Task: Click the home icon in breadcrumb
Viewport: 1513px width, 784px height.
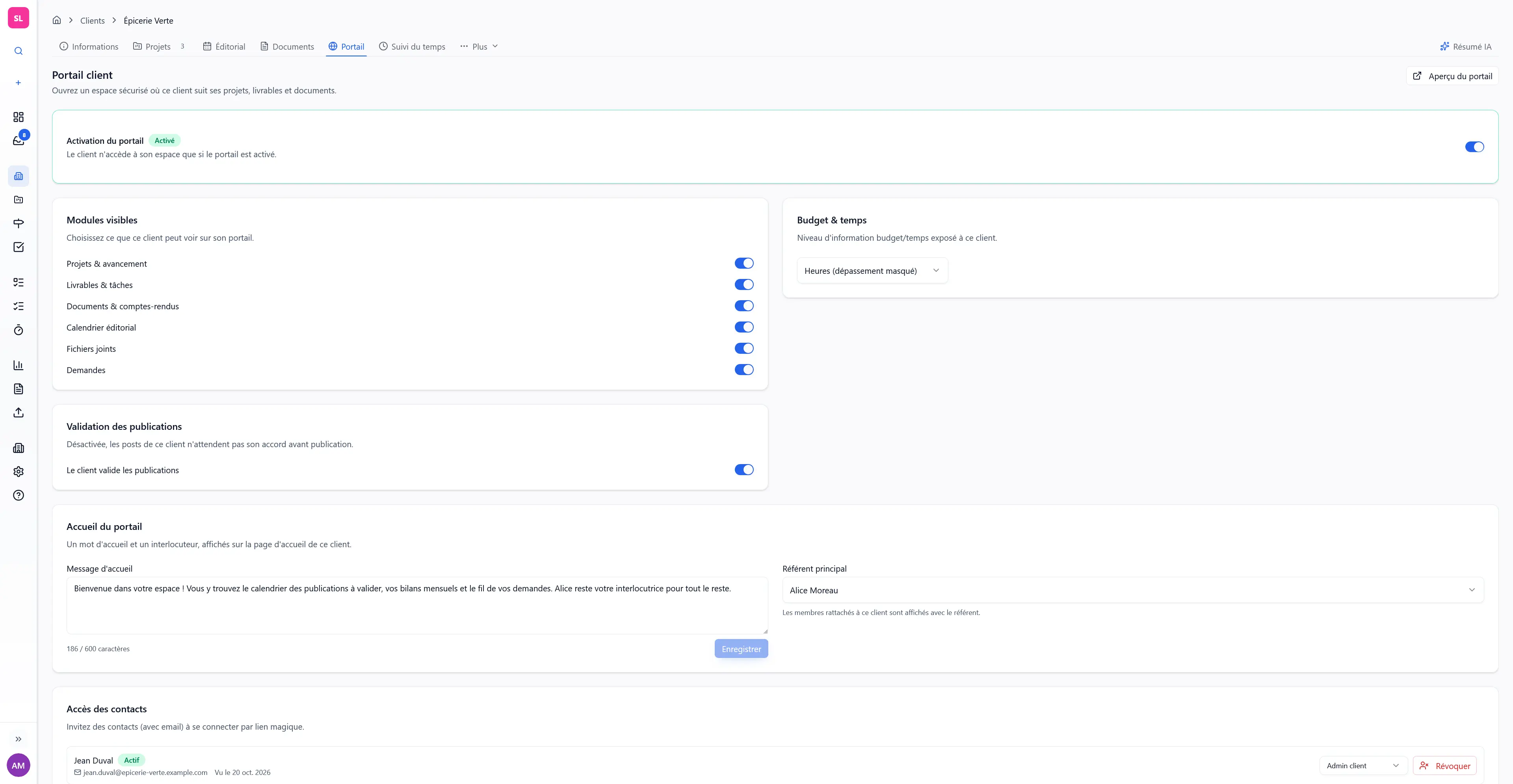Action: pos(56,20)
